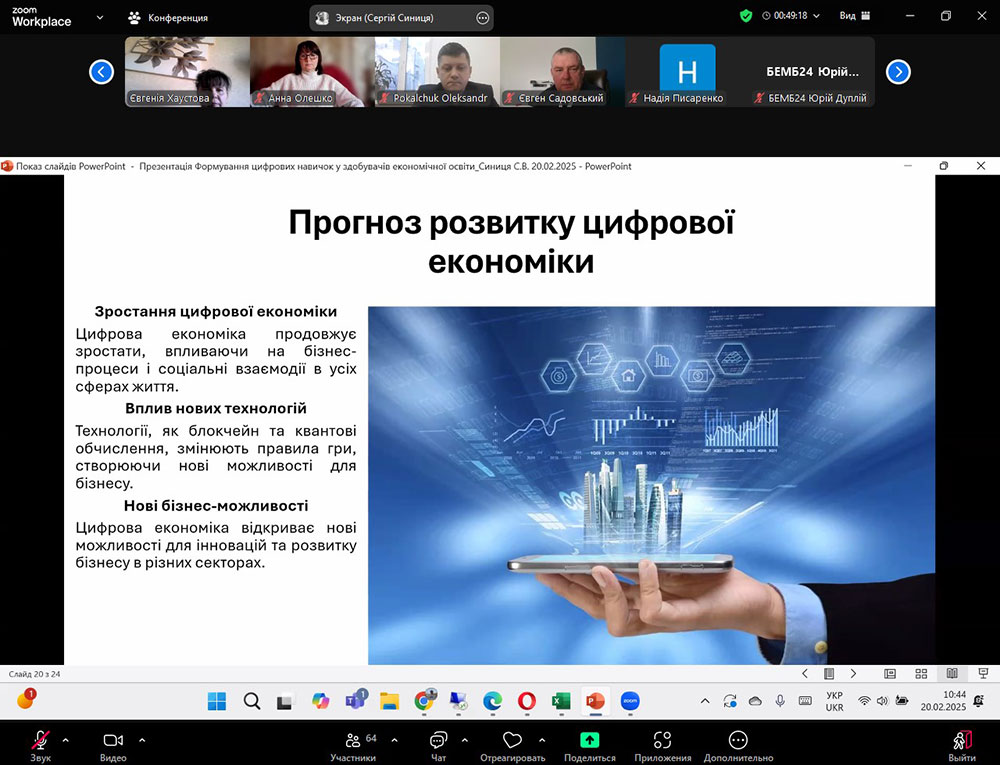Open reactions via Отреагировать
Image resolution: width=1000 pixels, height=765 pixels.
coord(512,741)
